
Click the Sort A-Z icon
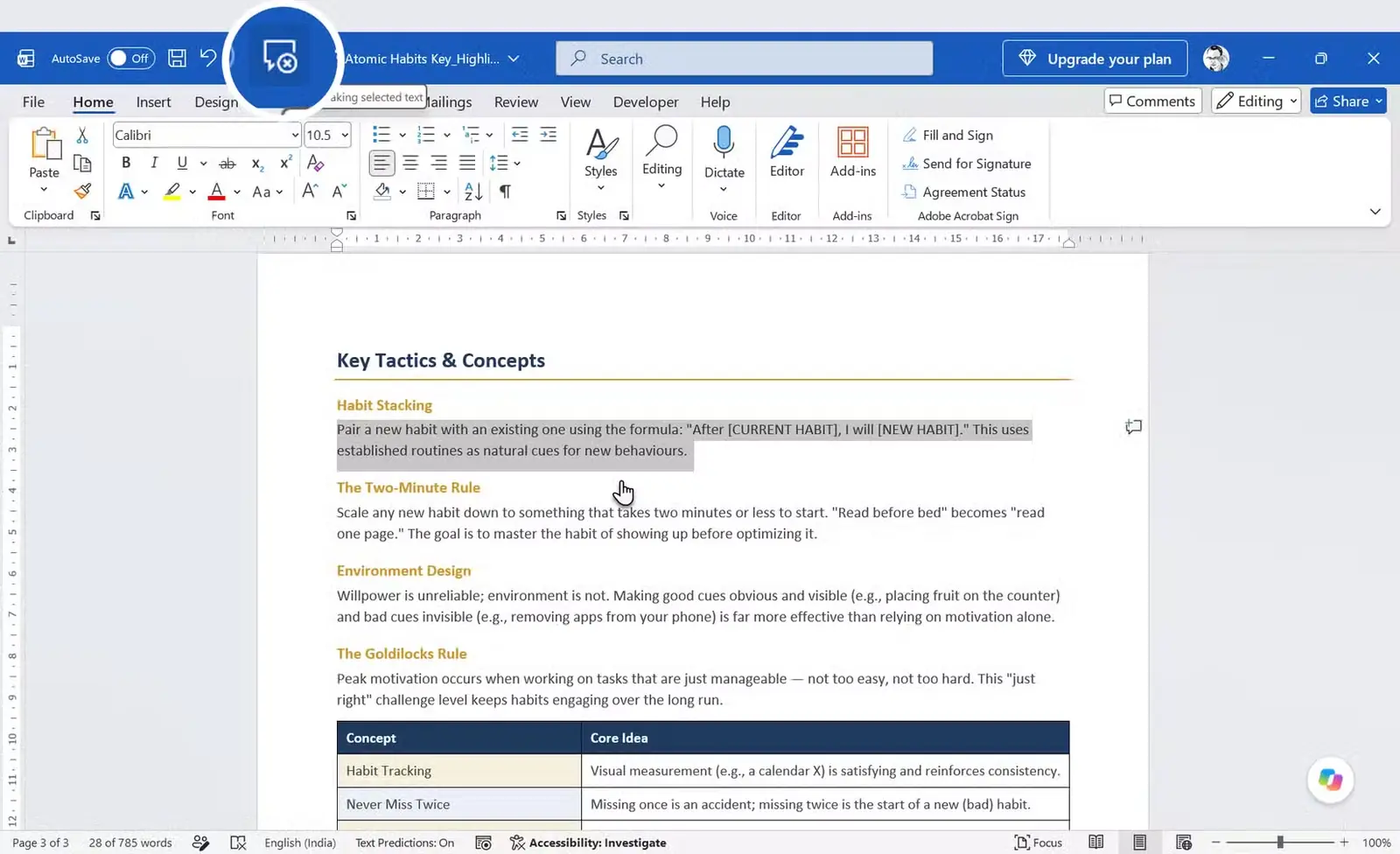(x=473, y=191)
